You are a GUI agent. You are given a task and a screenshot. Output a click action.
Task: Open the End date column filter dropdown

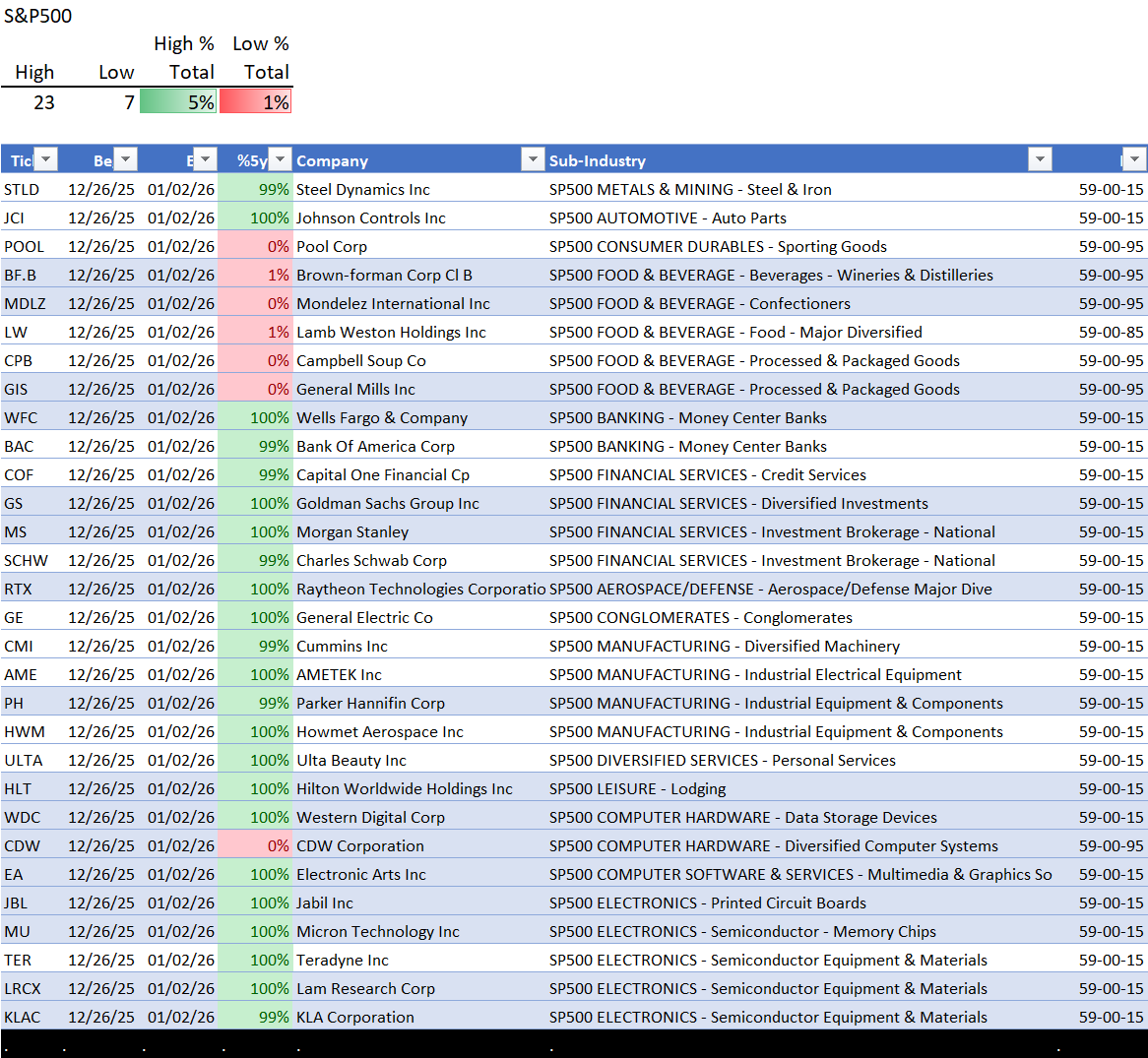pyautogui.click(x=206, y=159)
